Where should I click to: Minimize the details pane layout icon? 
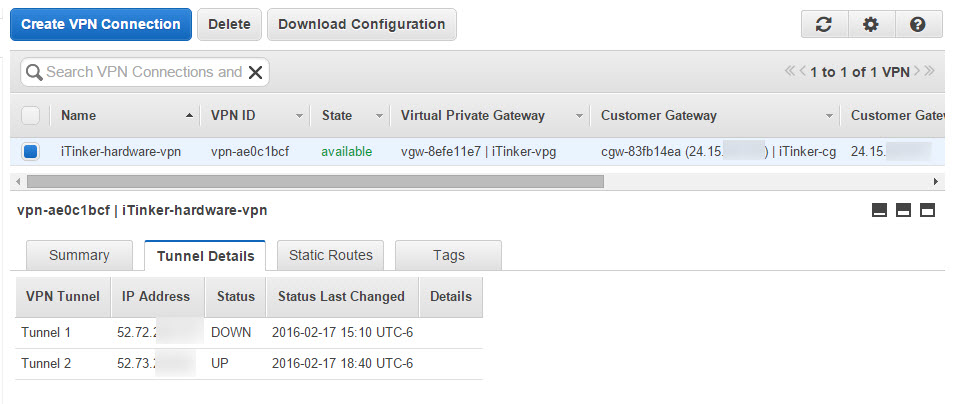click(x=880, y=210)
